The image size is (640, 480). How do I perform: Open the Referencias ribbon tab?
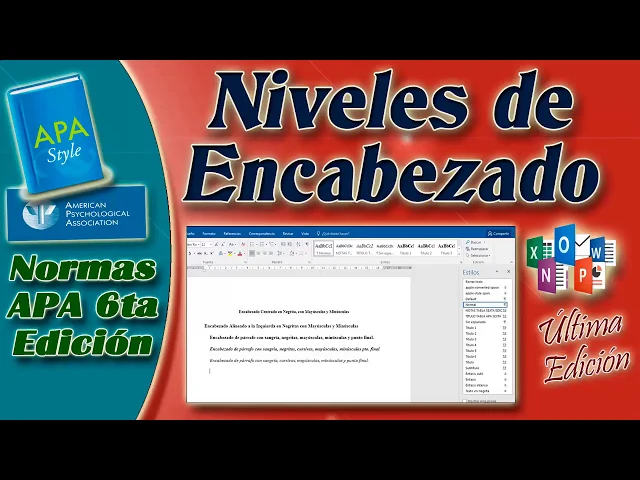pos(232,233)
